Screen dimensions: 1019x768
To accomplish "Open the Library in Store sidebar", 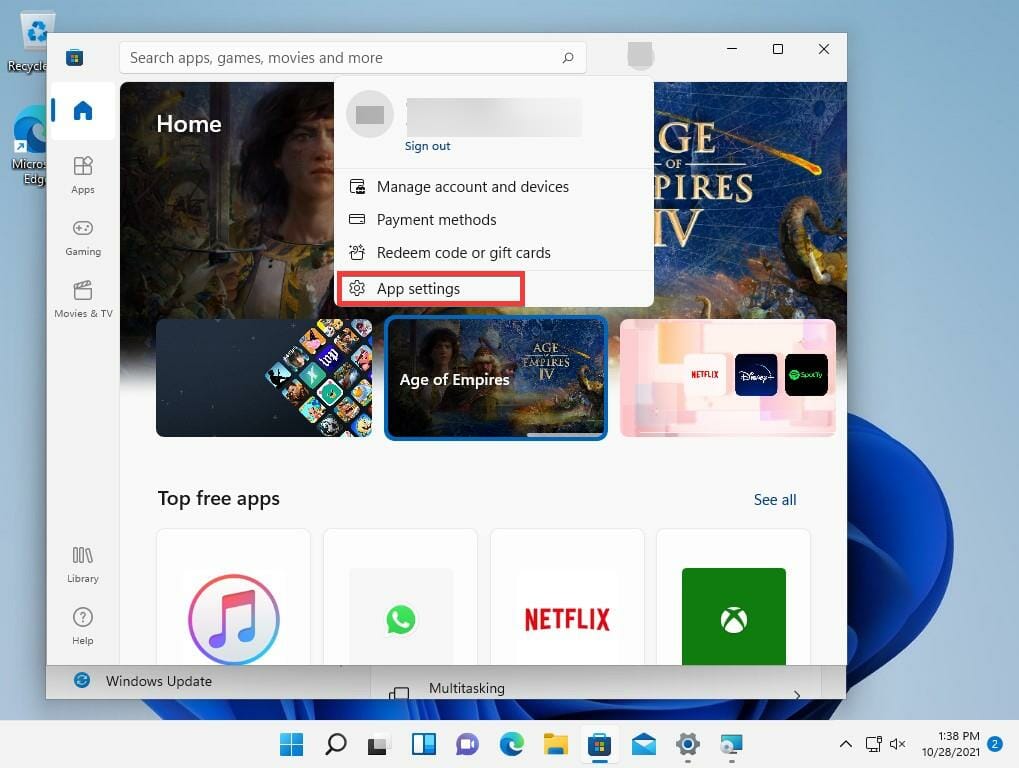I will (x=83, y=564).
